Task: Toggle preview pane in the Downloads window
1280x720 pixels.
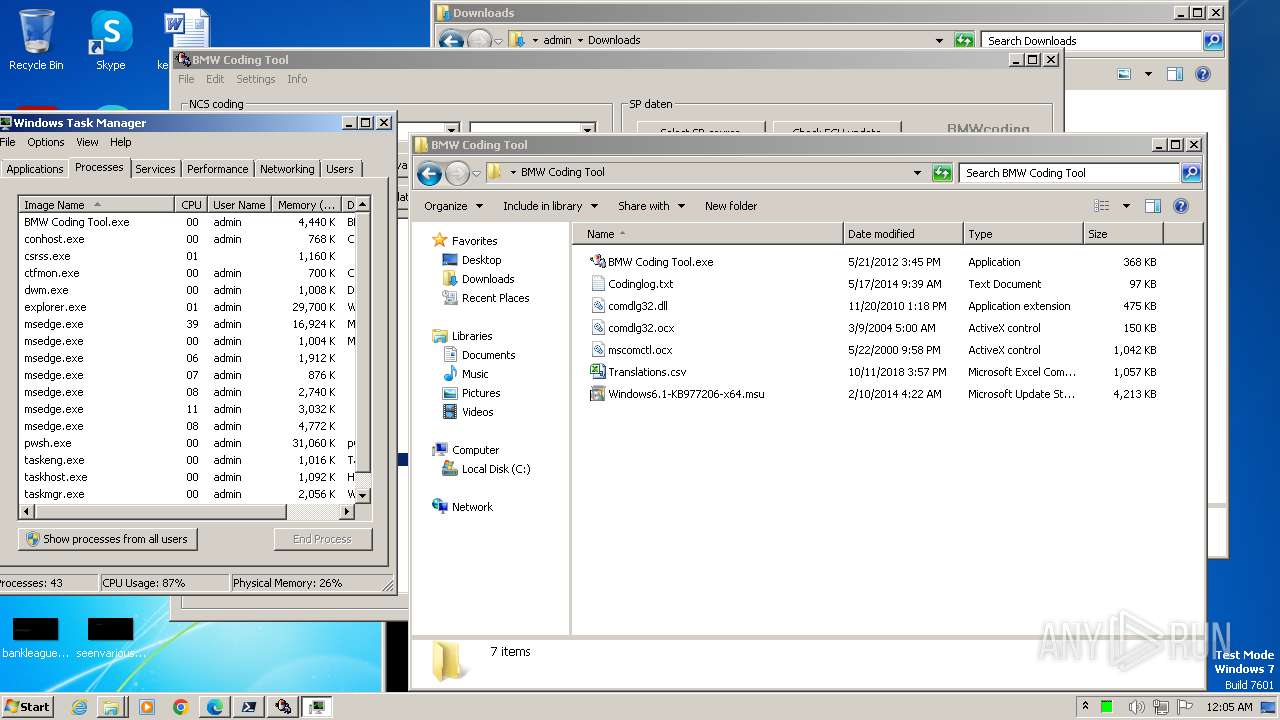Action: (x=1175, y=74)
